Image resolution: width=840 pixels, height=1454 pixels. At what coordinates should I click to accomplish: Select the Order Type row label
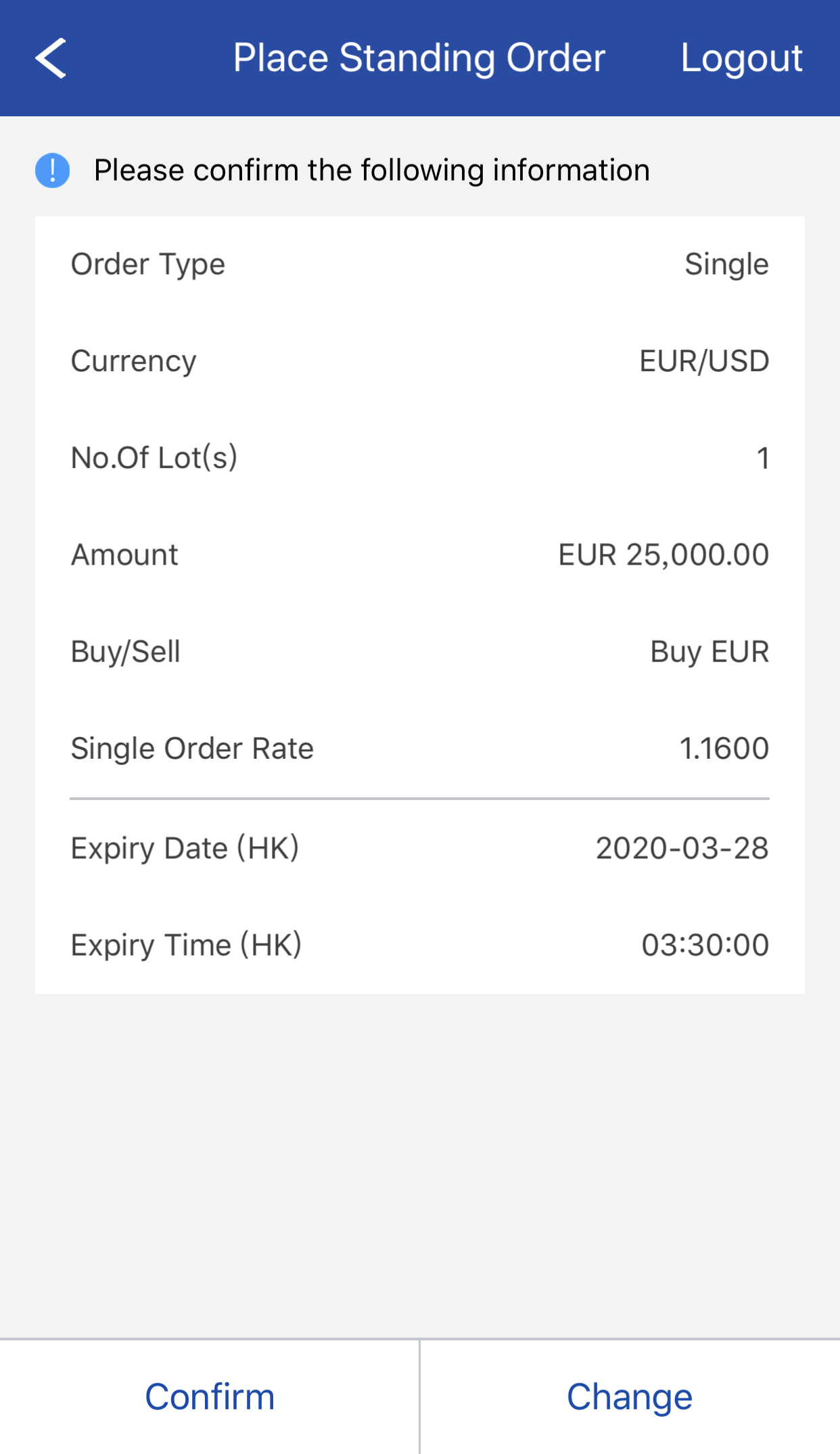[x=148, y=264]
